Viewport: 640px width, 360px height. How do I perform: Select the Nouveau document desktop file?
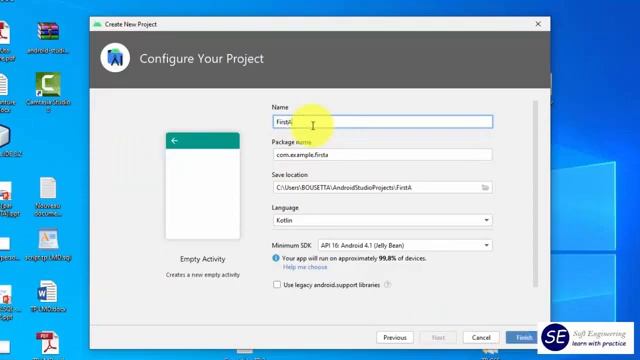point(48,197)
